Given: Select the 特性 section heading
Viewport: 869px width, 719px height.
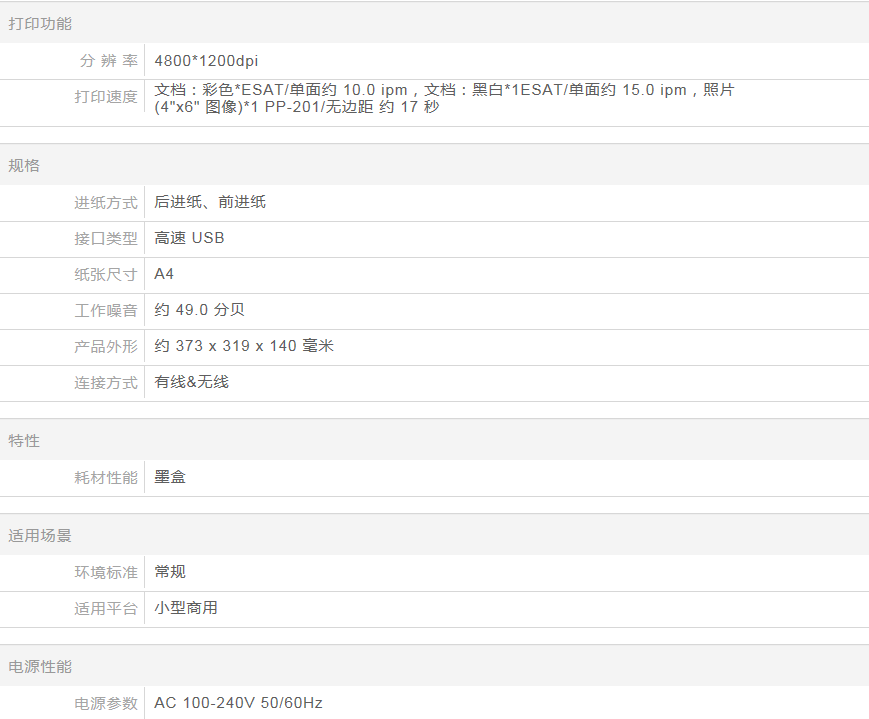Looking at the screenshot, I should 24,440.
